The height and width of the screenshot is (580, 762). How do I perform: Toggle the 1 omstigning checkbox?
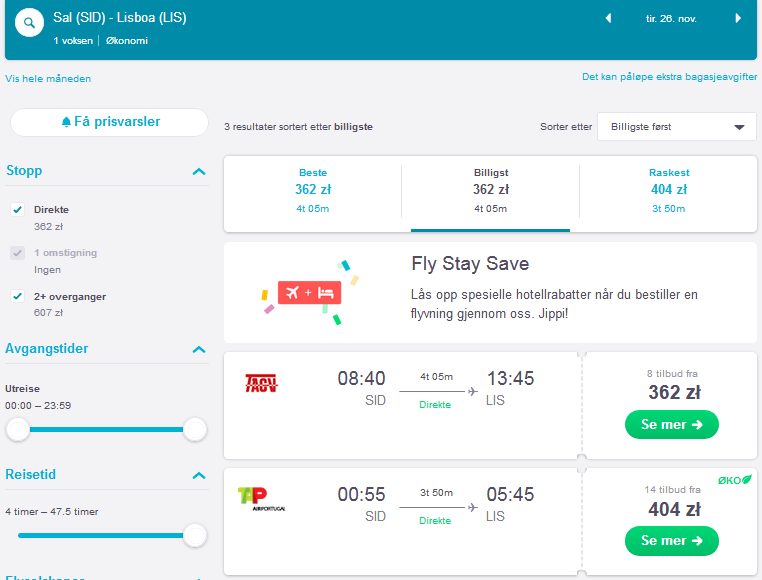pos(17,253)
